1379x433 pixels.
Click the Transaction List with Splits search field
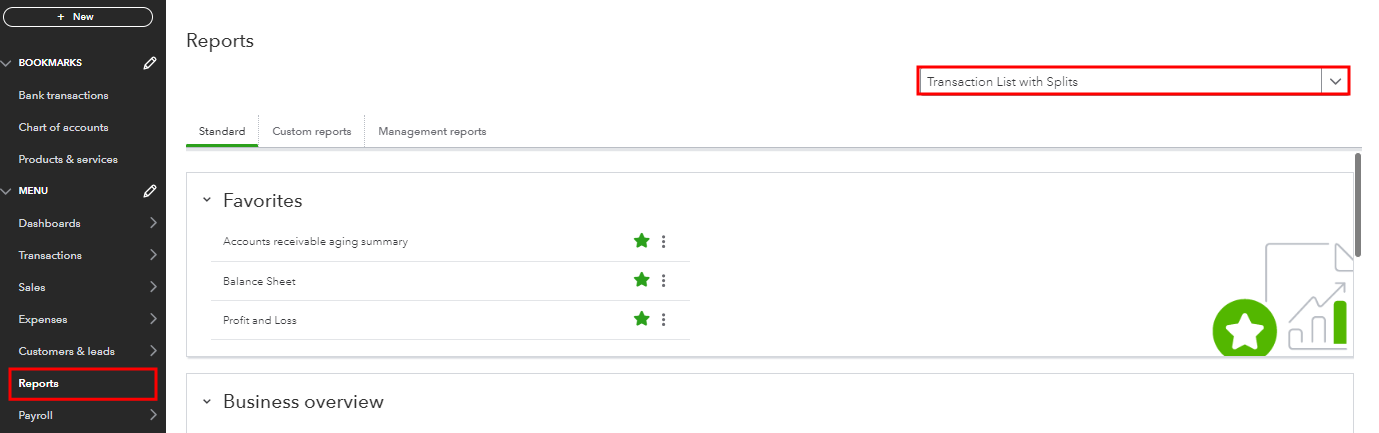click(x=1120, y=82)
